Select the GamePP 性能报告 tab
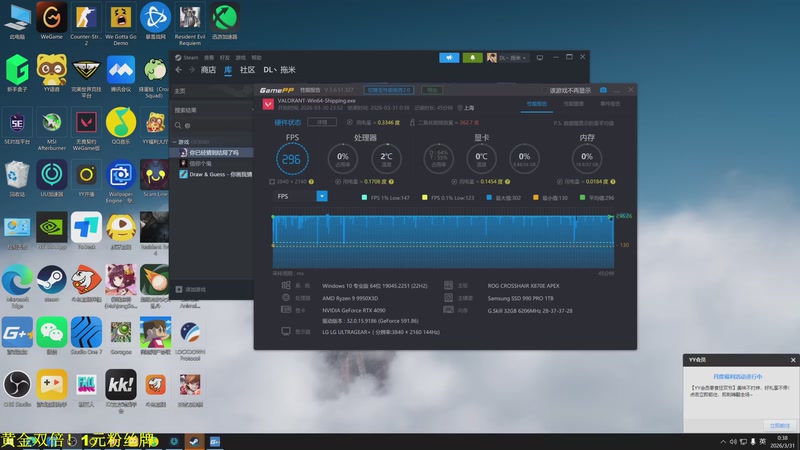Viewport: 800px width, 450px height. tap(537, 104)
